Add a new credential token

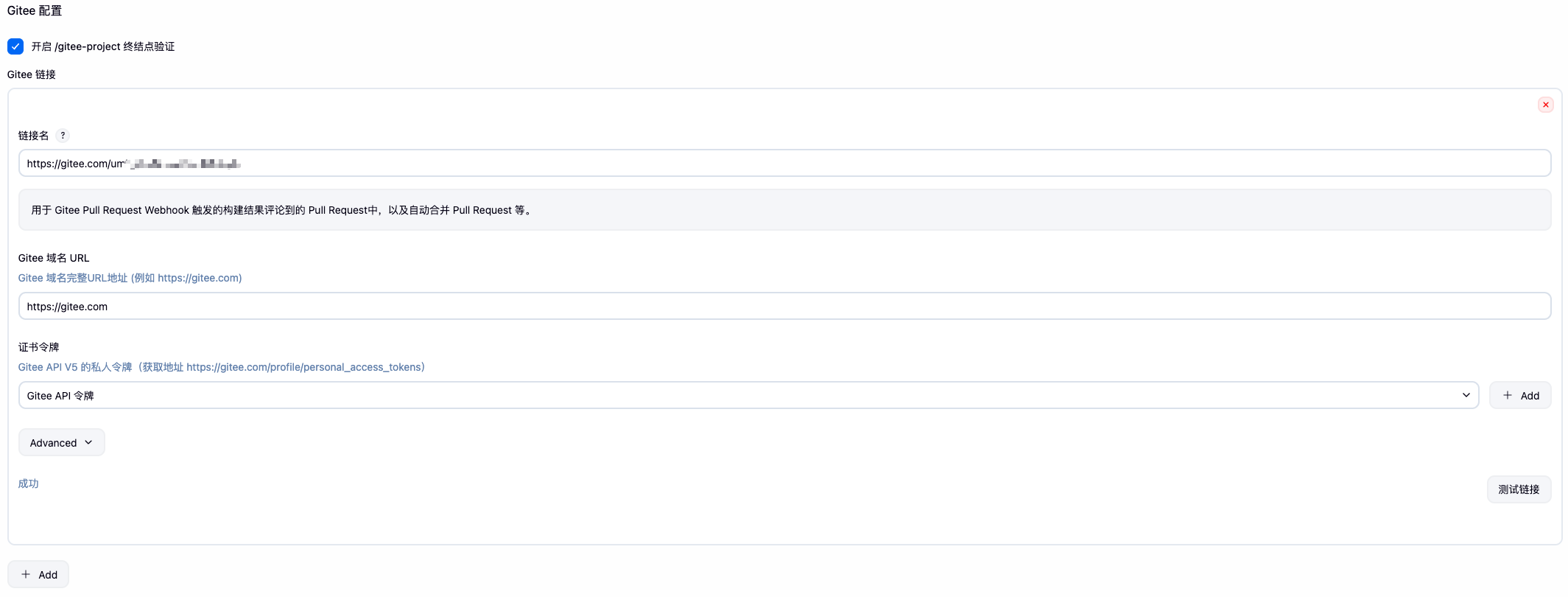tap(1520, 395)
